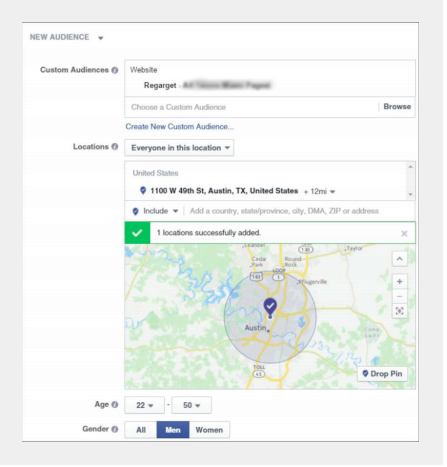Click Gender info icon
447x467 pixels.
pos(115,429)
